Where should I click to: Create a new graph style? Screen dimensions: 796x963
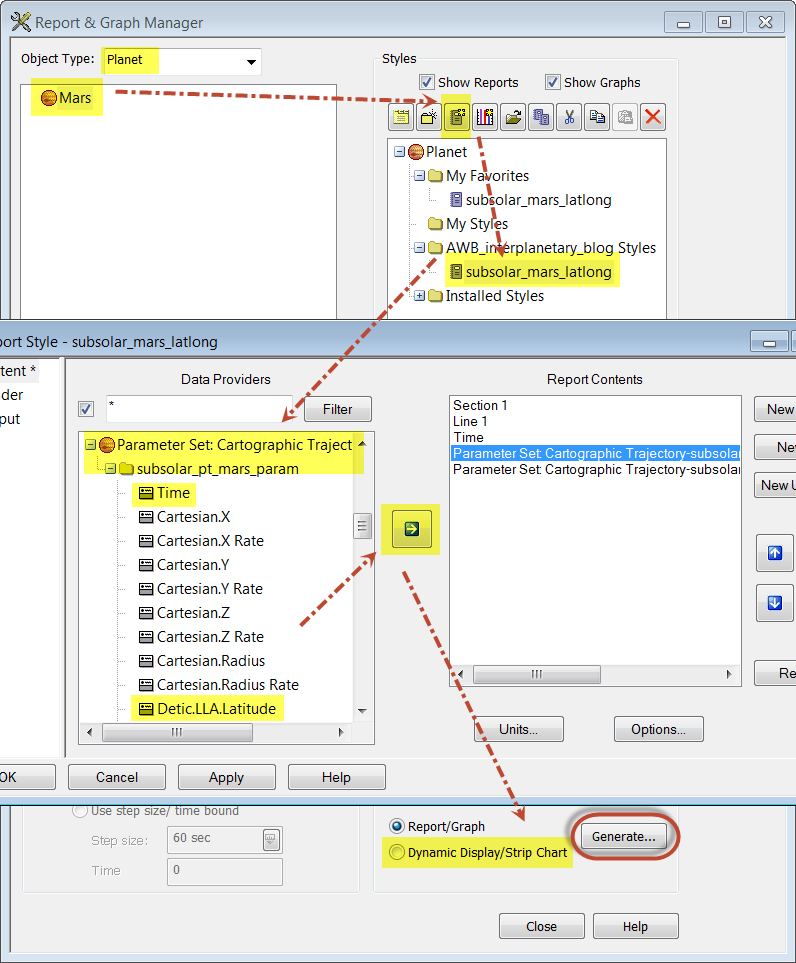coord(485,117)
